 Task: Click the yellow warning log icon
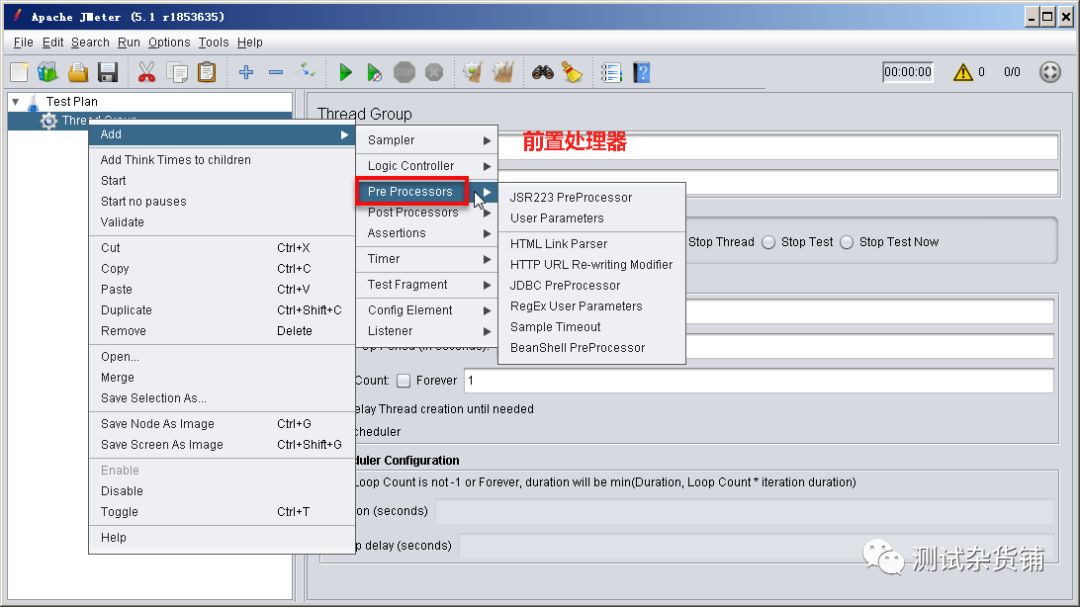click(963, 72)
